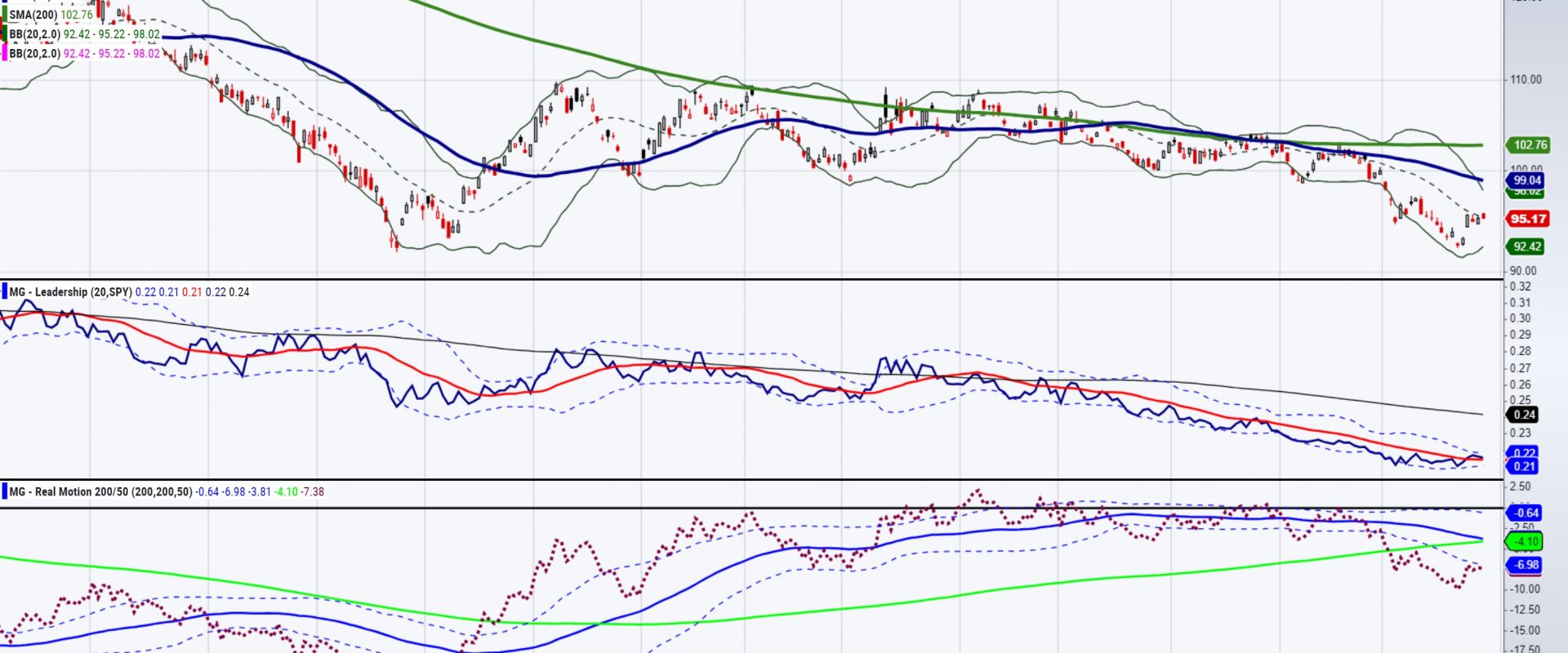Click the -15.00 Real Motion axis label
This screenshot has height=653, width=1568.
[1525, 630]
